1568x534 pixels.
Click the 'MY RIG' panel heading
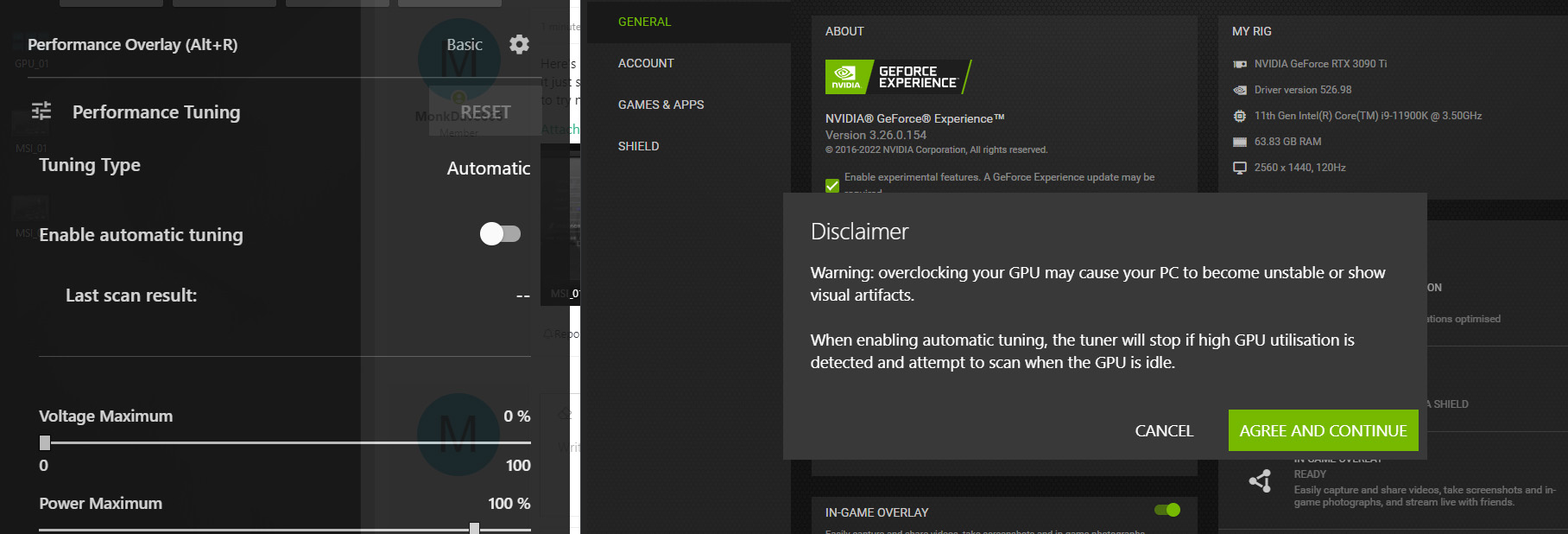(1252, 31)
